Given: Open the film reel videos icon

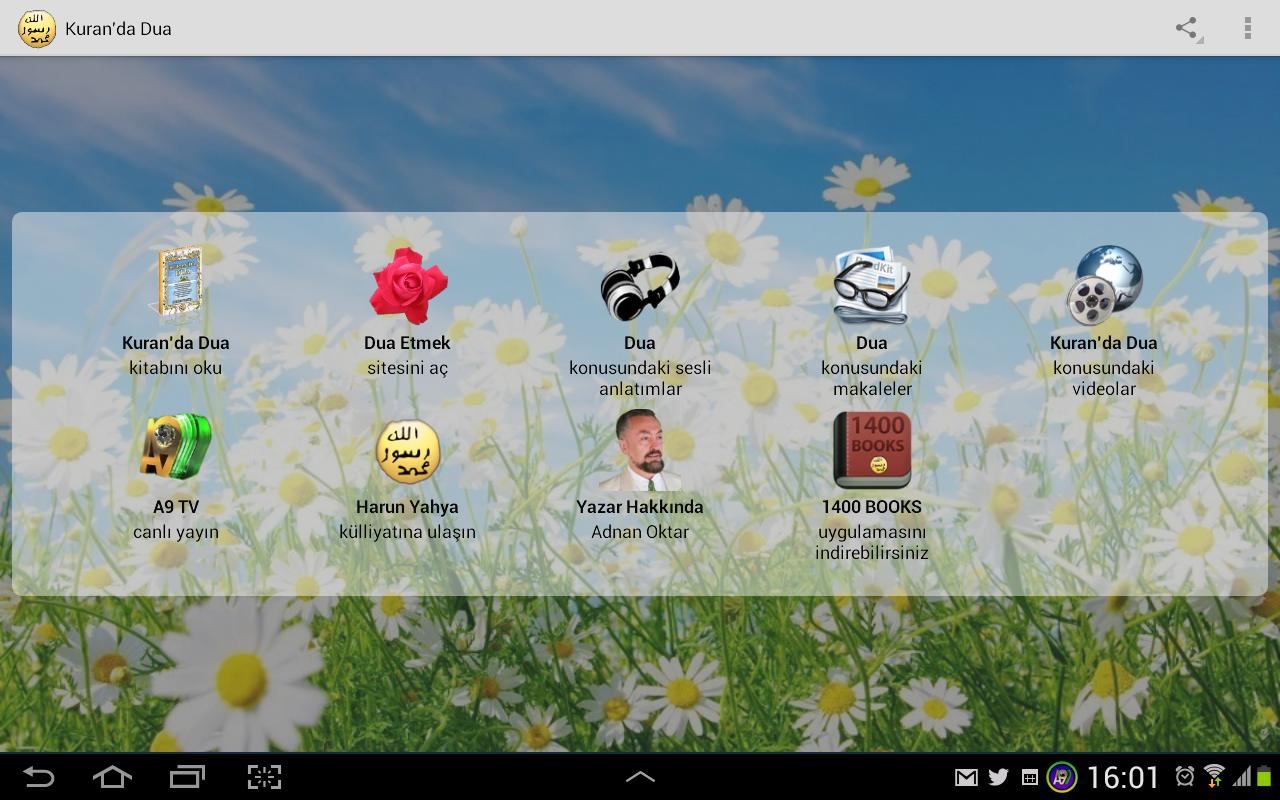Looking at the screenshot, I should click(x=1103, y=285).
